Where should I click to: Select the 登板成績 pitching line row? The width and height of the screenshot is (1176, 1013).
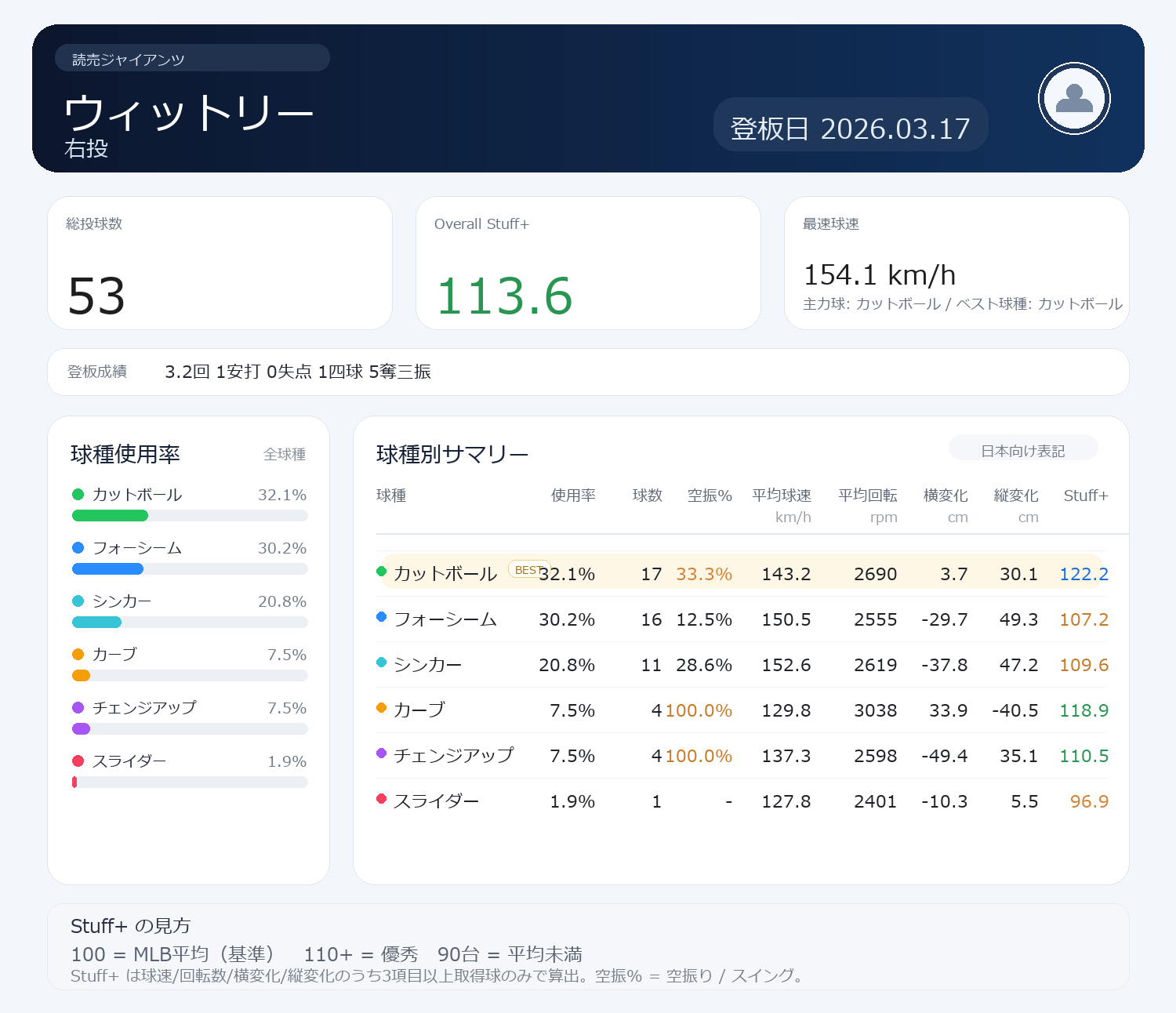click(x=588, y=372)
